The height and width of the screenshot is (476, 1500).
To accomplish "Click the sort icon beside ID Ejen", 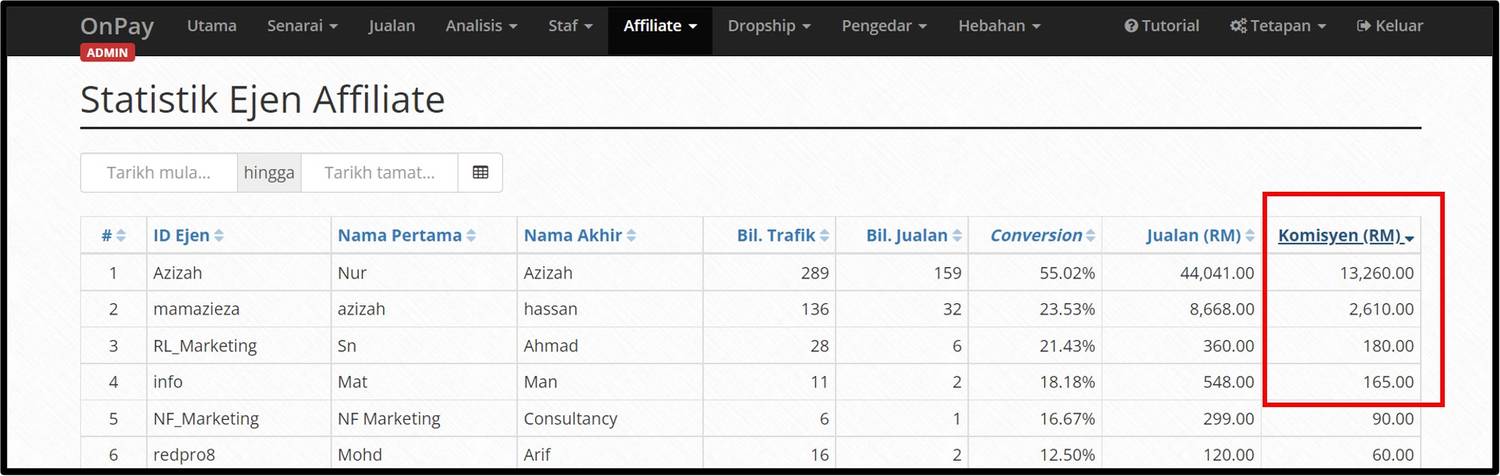I will point(219,236).
